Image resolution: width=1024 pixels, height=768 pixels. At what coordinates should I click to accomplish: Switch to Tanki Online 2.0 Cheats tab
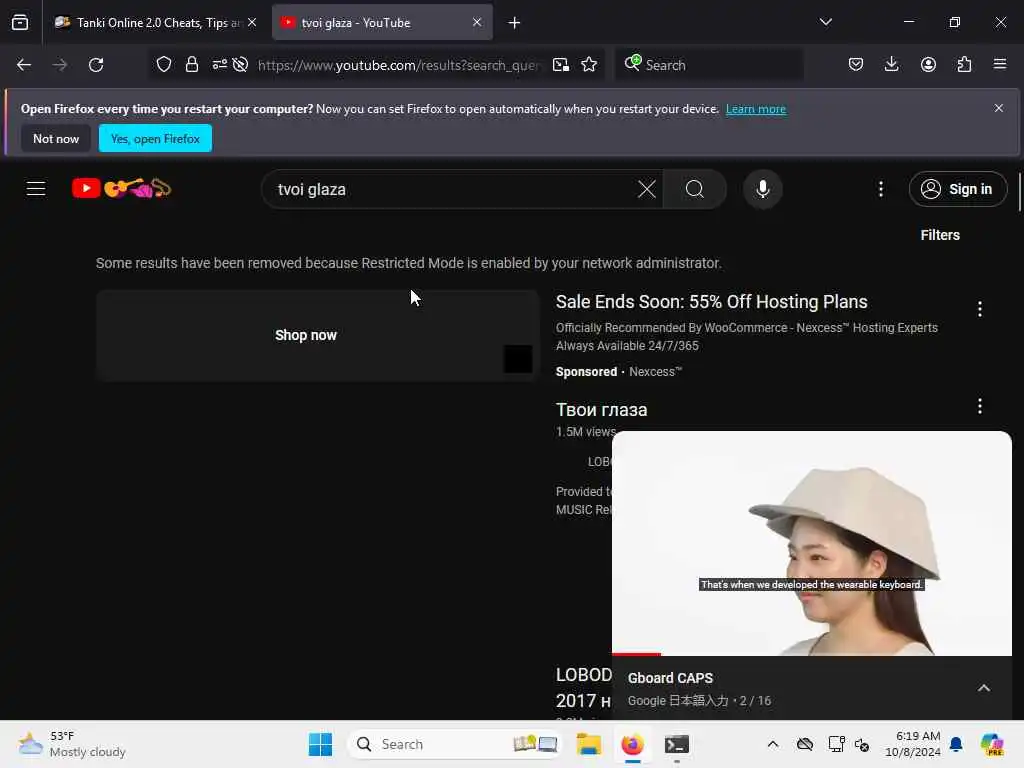pyautogui.click(x=155, y=22)
